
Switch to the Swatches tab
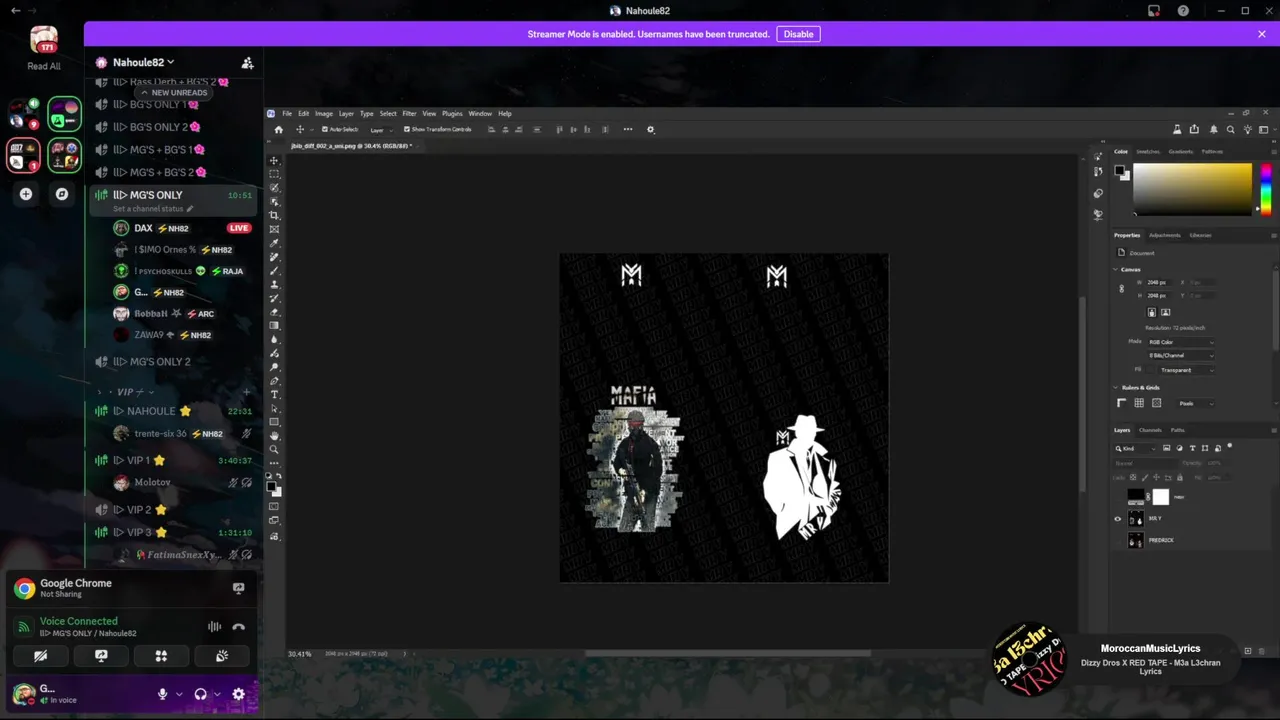1148,152
